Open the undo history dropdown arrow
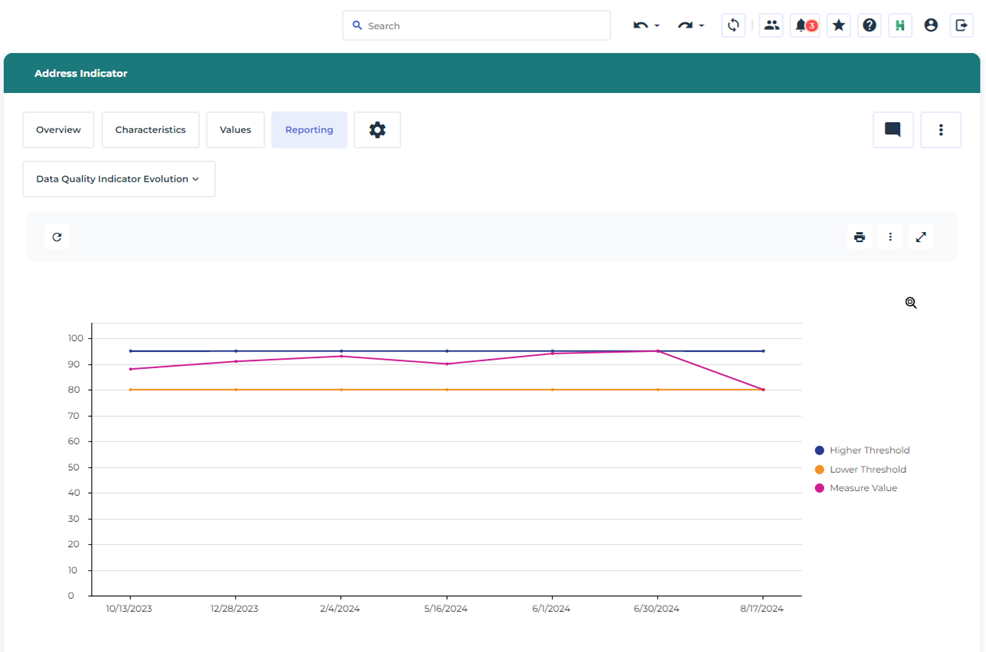986x652 pixels. (x=657, y=26)
